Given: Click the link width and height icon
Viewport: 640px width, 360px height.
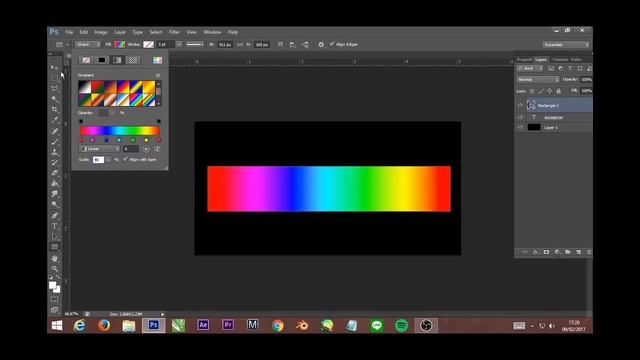Looking at the screenshot, I should pos(240,44).
